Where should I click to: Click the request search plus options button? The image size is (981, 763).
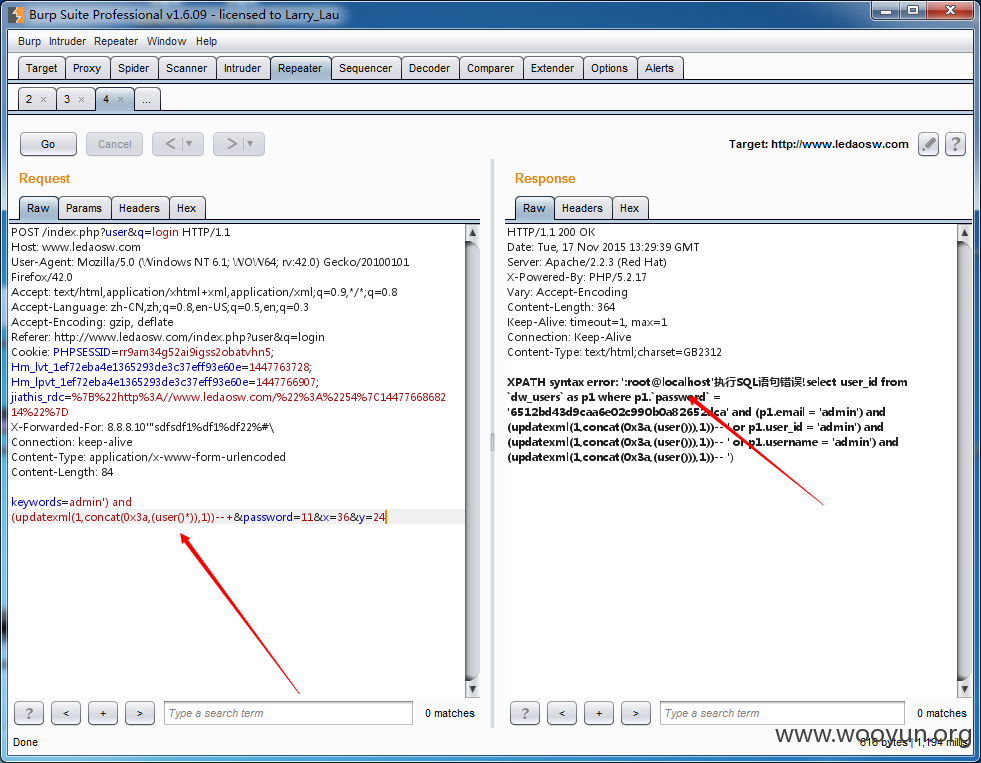point(103,713)
